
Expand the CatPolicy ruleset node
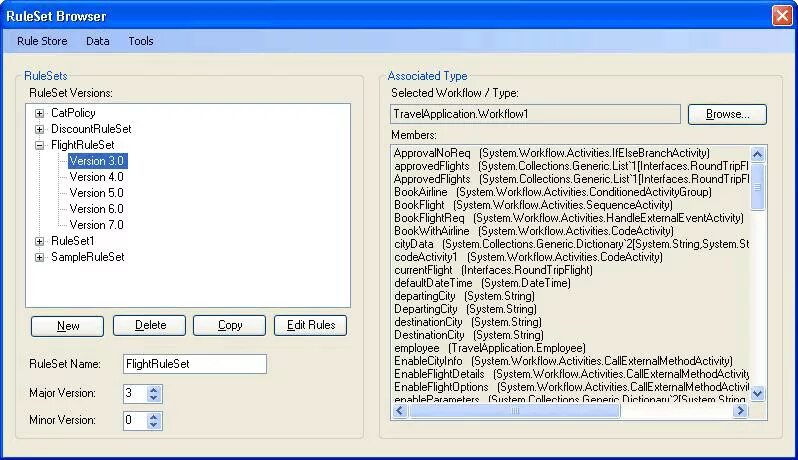39,113
